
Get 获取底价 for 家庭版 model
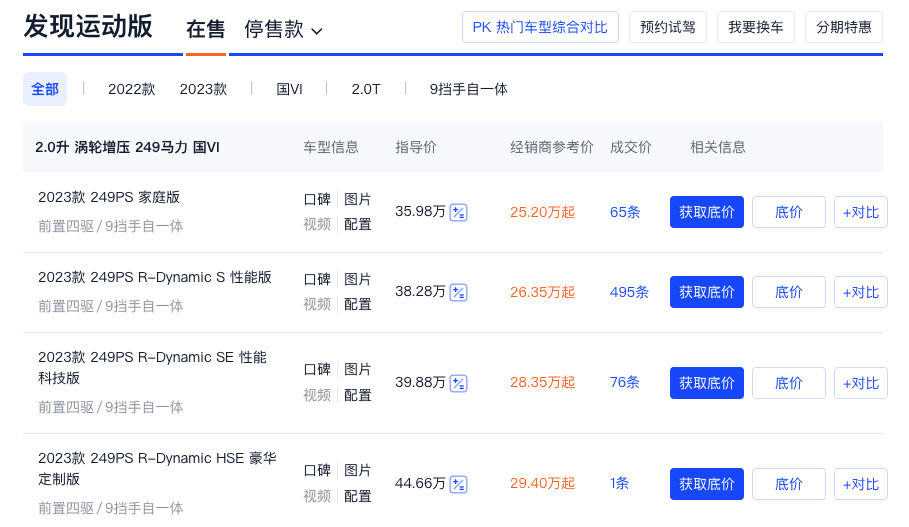click(x=707, y=212)
